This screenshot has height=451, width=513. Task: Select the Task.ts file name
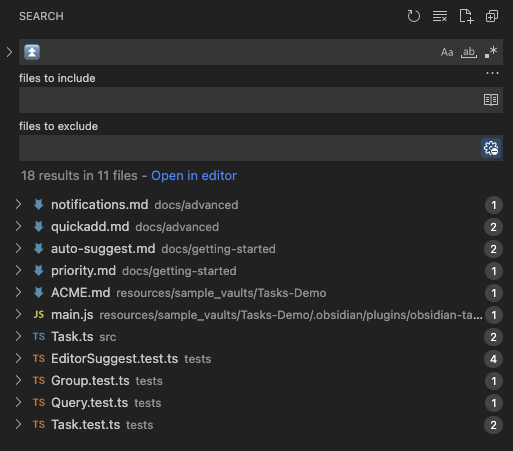point(72,337)
